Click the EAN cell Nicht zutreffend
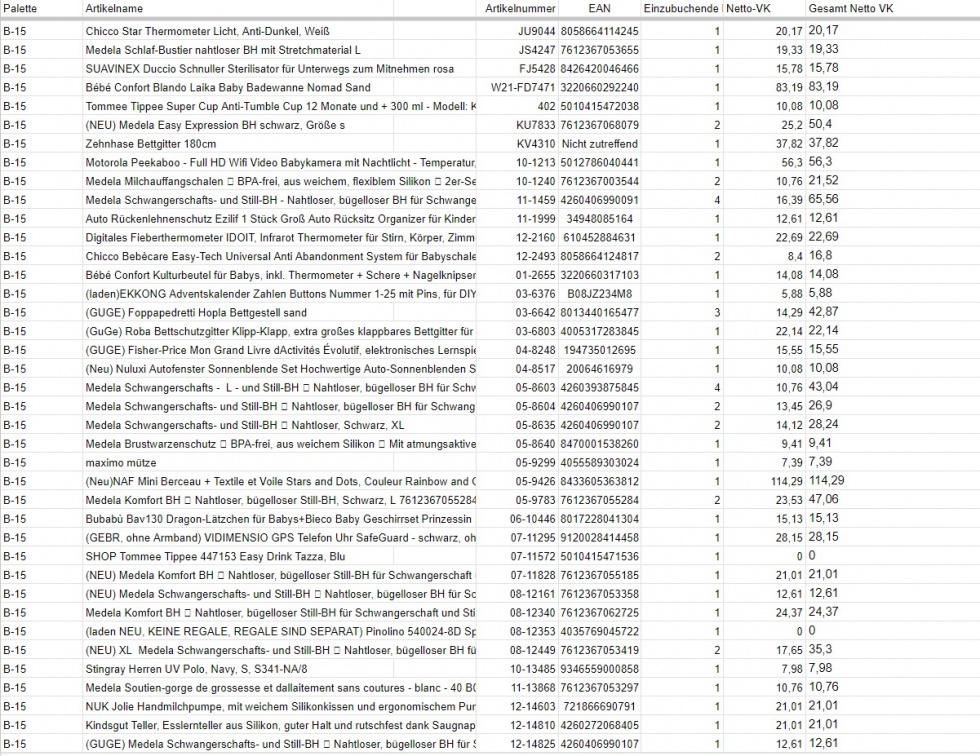This screenshot has height=756, width=980. 599,144
